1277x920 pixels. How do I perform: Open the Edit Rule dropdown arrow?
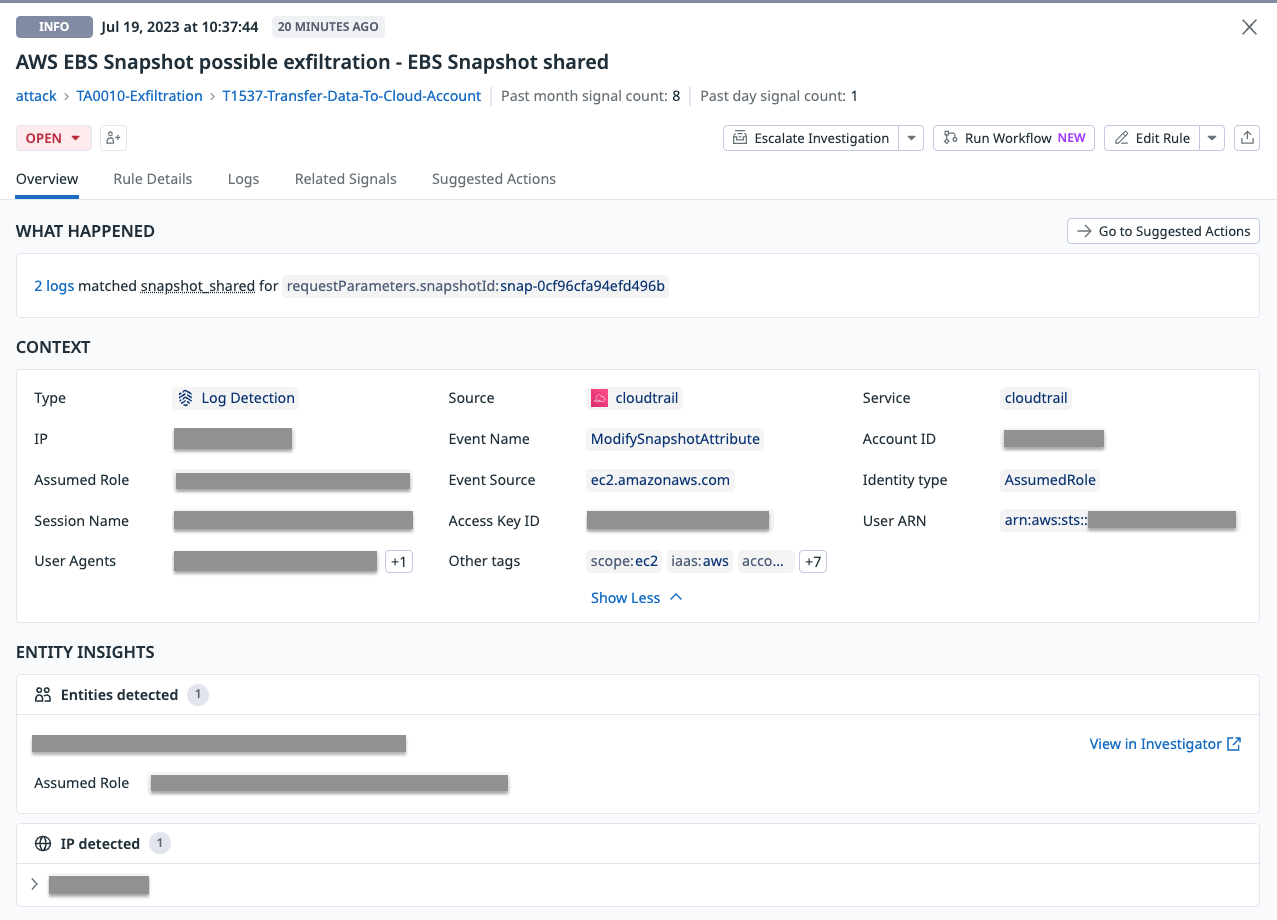pyautogui.click(x=1211, y=137)
